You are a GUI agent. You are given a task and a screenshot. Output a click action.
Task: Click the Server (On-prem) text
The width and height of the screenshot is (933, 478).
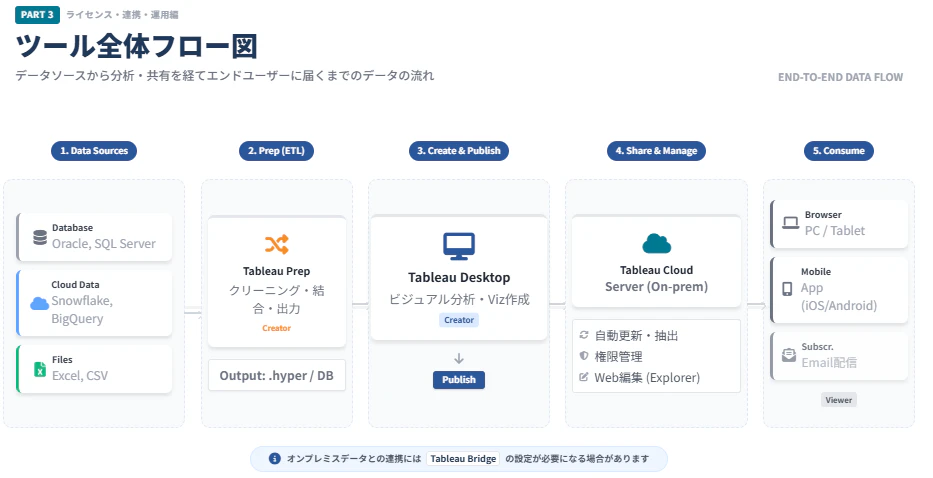(656, 287)
